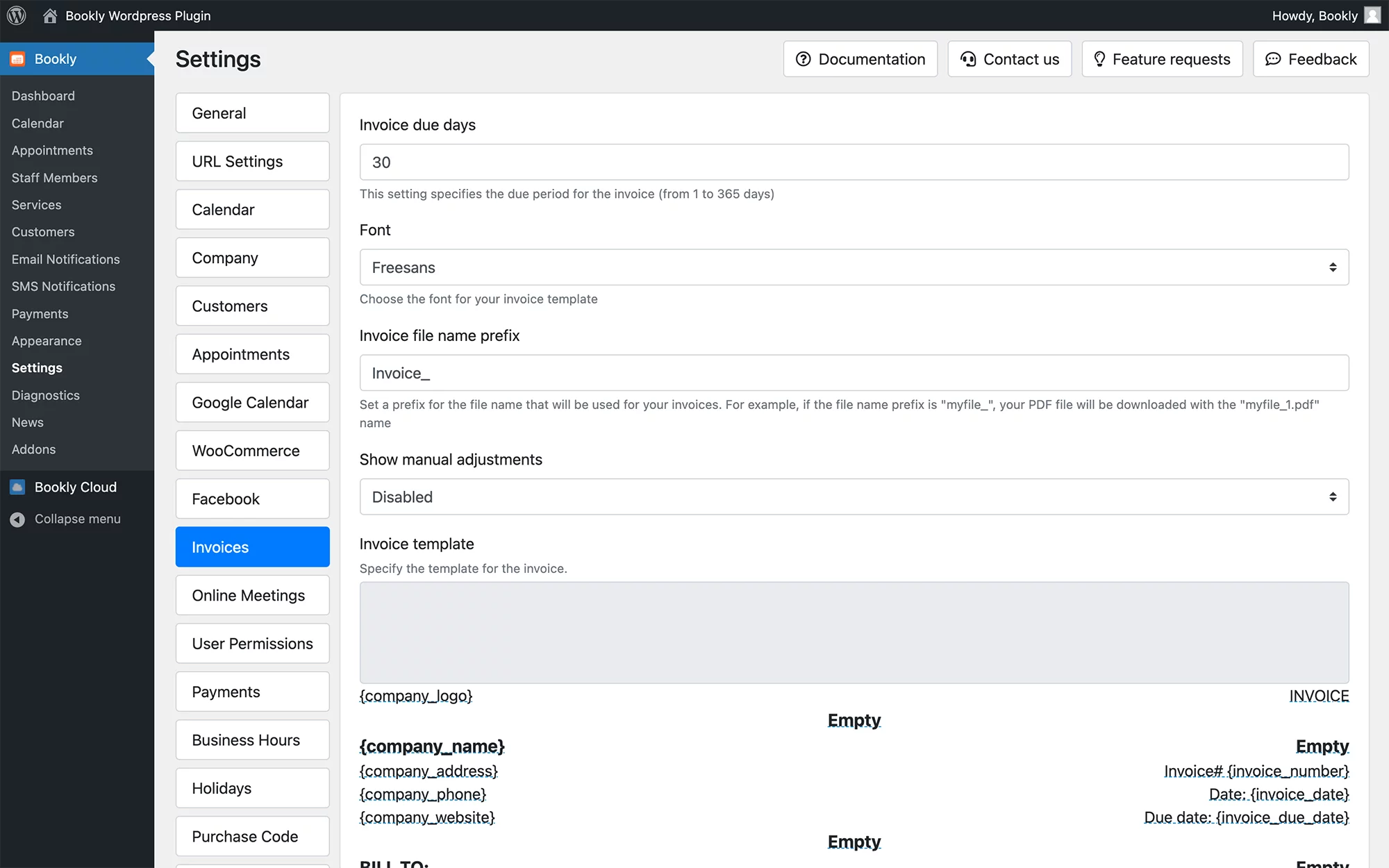Open the Holidays settings tab

click(x=253, y=788)
